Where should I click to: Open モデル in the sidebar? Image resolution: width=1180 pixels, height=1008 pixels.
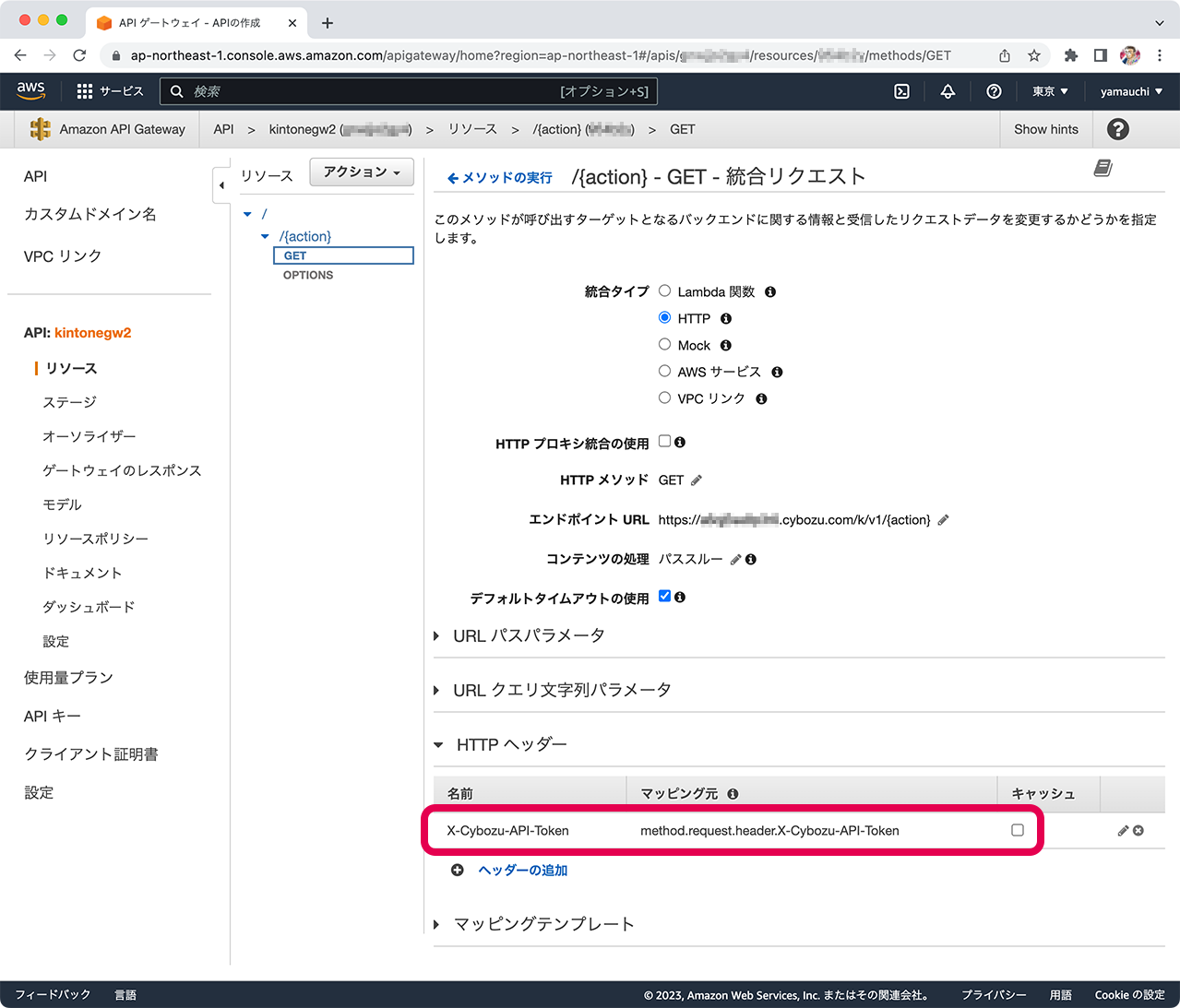(62, 505)
